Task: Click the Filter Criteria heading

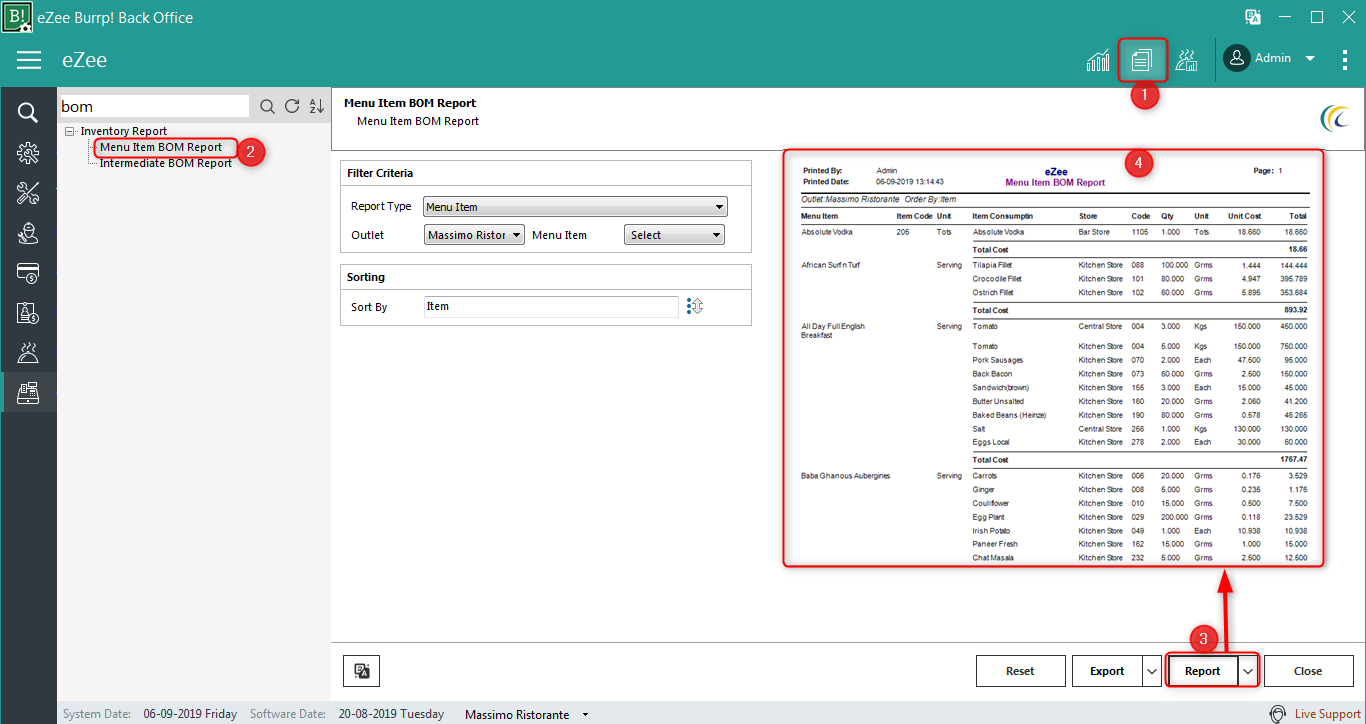Action: click(x=380, y=173)
